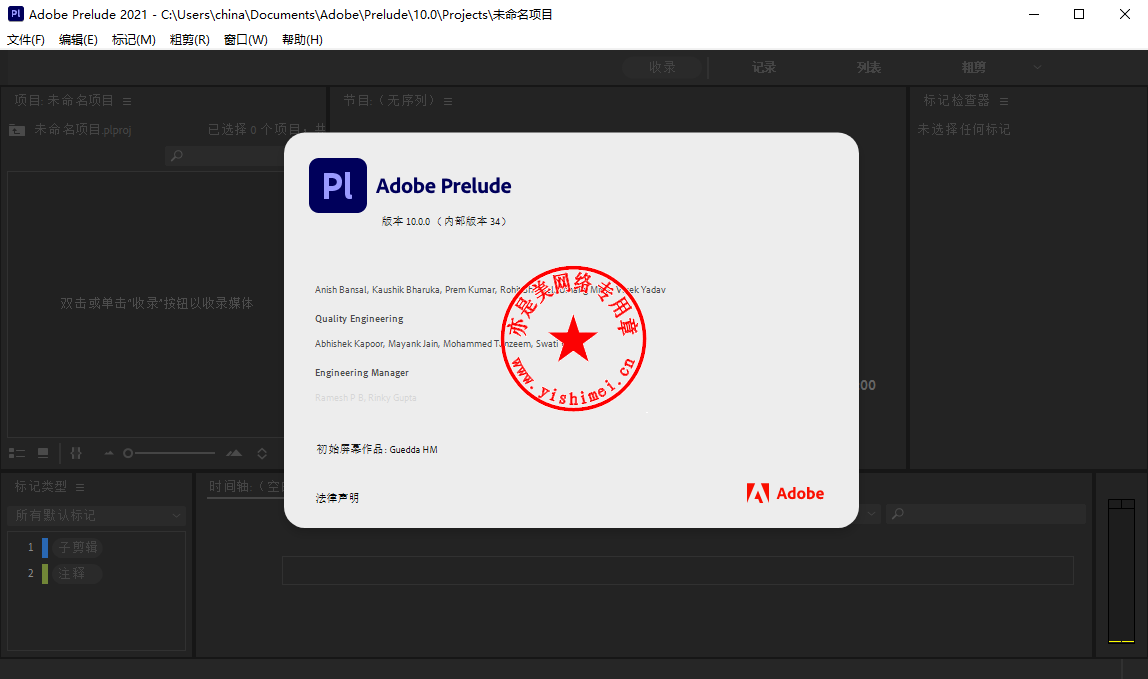Viewport: 1148px width, 679px height.
Task: Open the 标记(M) menu
Action: (133, 40)
